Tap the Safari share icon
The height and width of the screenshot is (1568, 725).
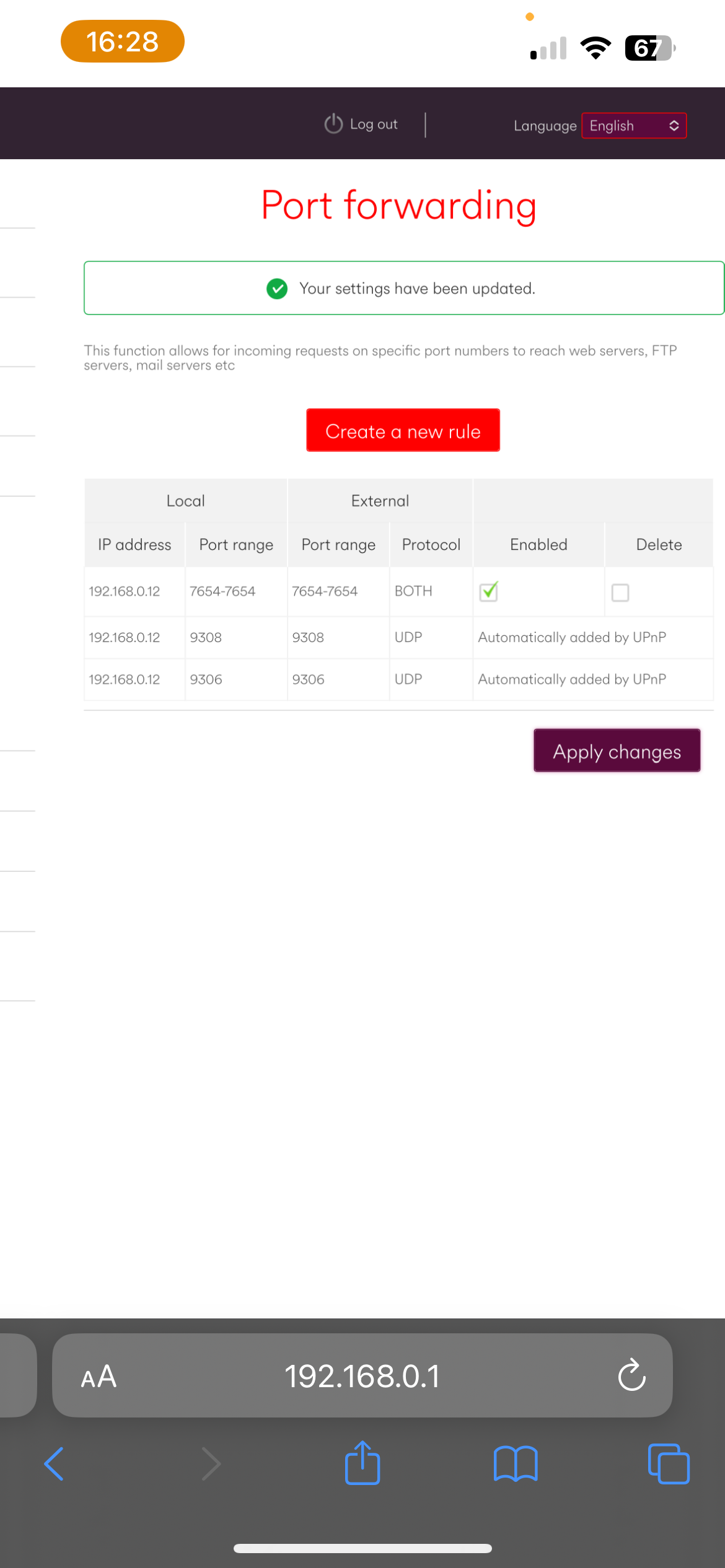click(362, 1463)
